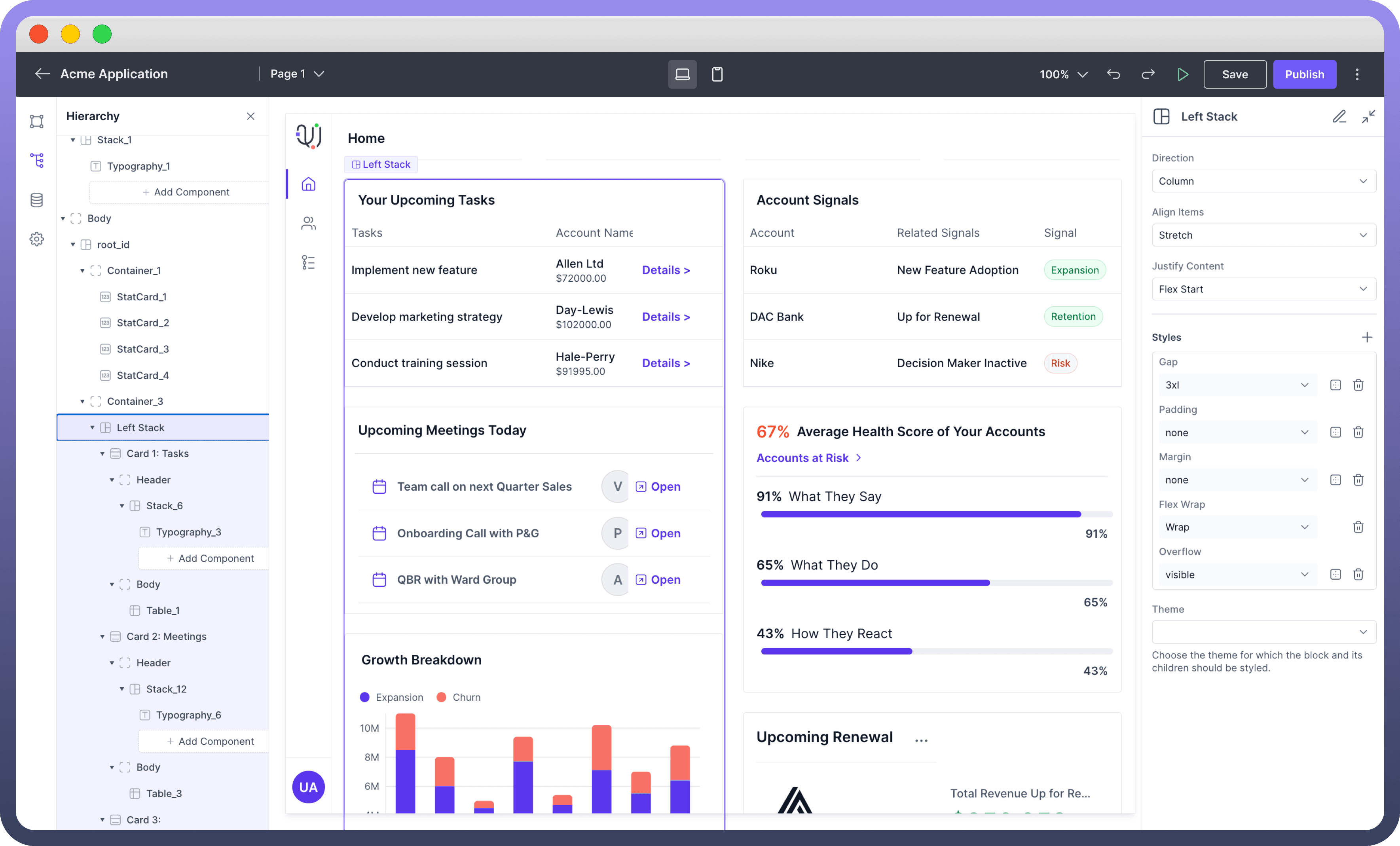Click the Publish button
This screenshot has width=1400, height=846.
pos(1304,74)
